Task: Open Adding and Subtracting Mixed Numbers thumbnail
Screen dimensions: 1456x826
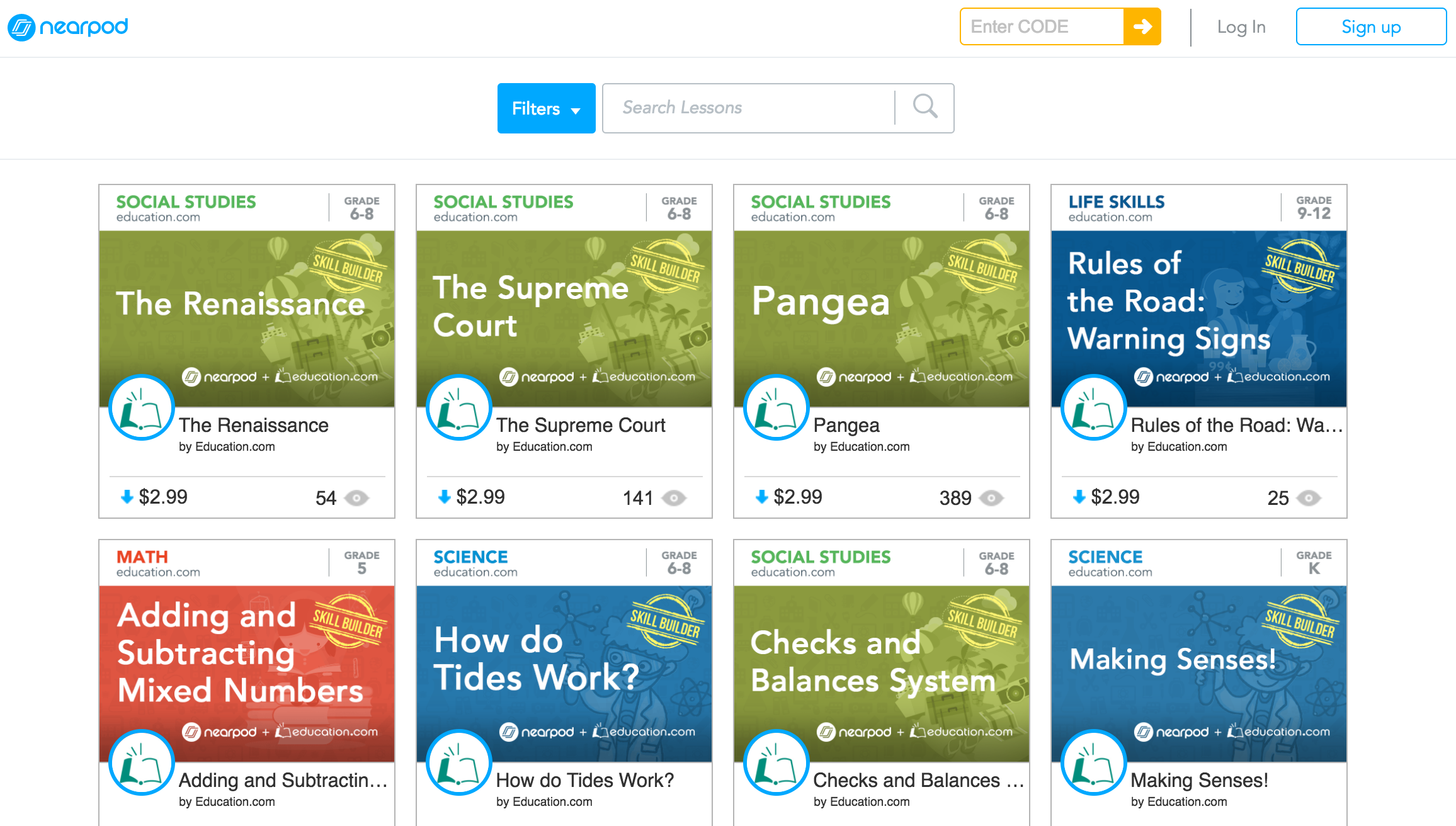Action: pos(247,674)
